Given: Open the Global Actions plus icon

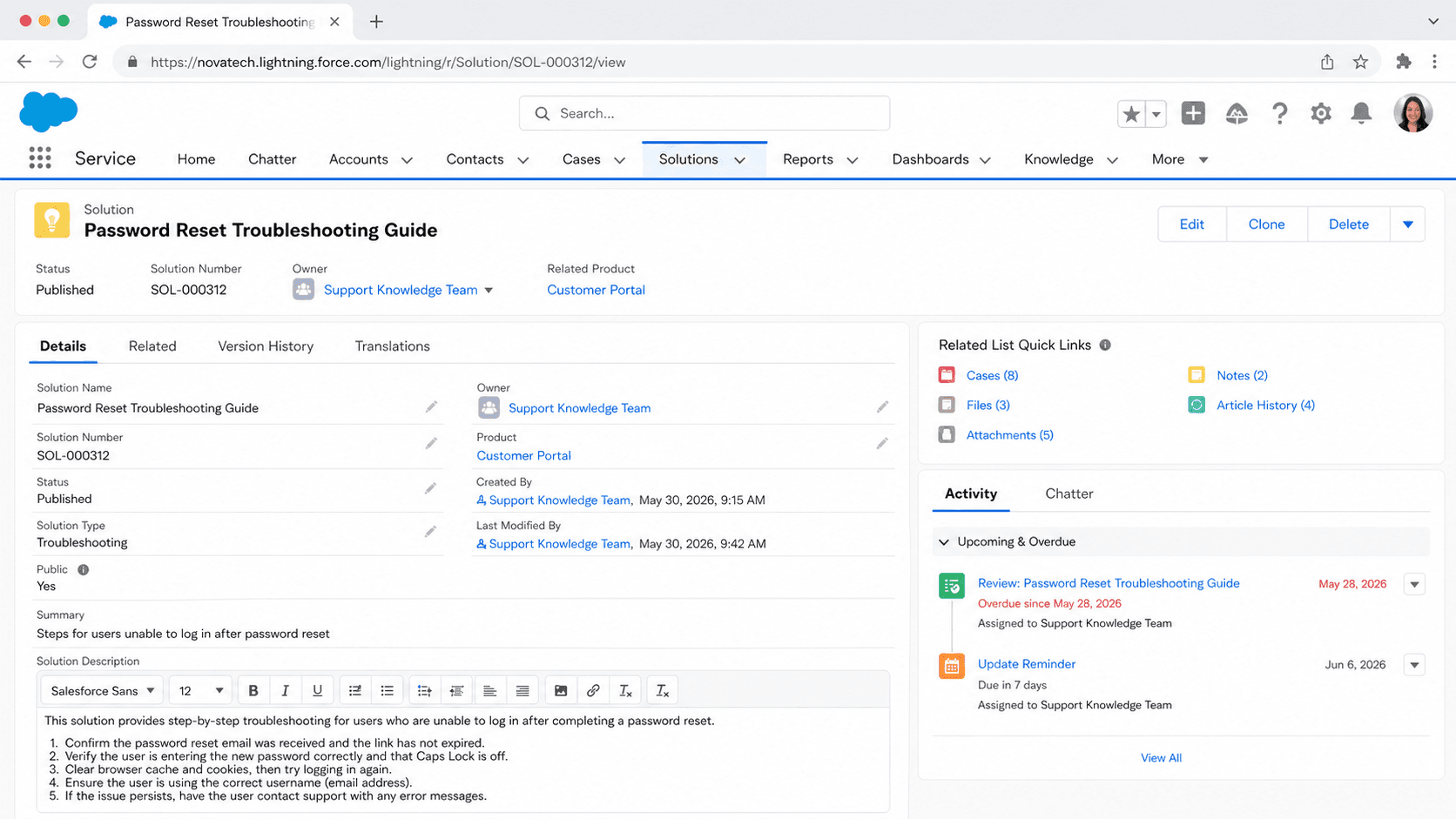Looking at the screenshot, I should 1193,113.
